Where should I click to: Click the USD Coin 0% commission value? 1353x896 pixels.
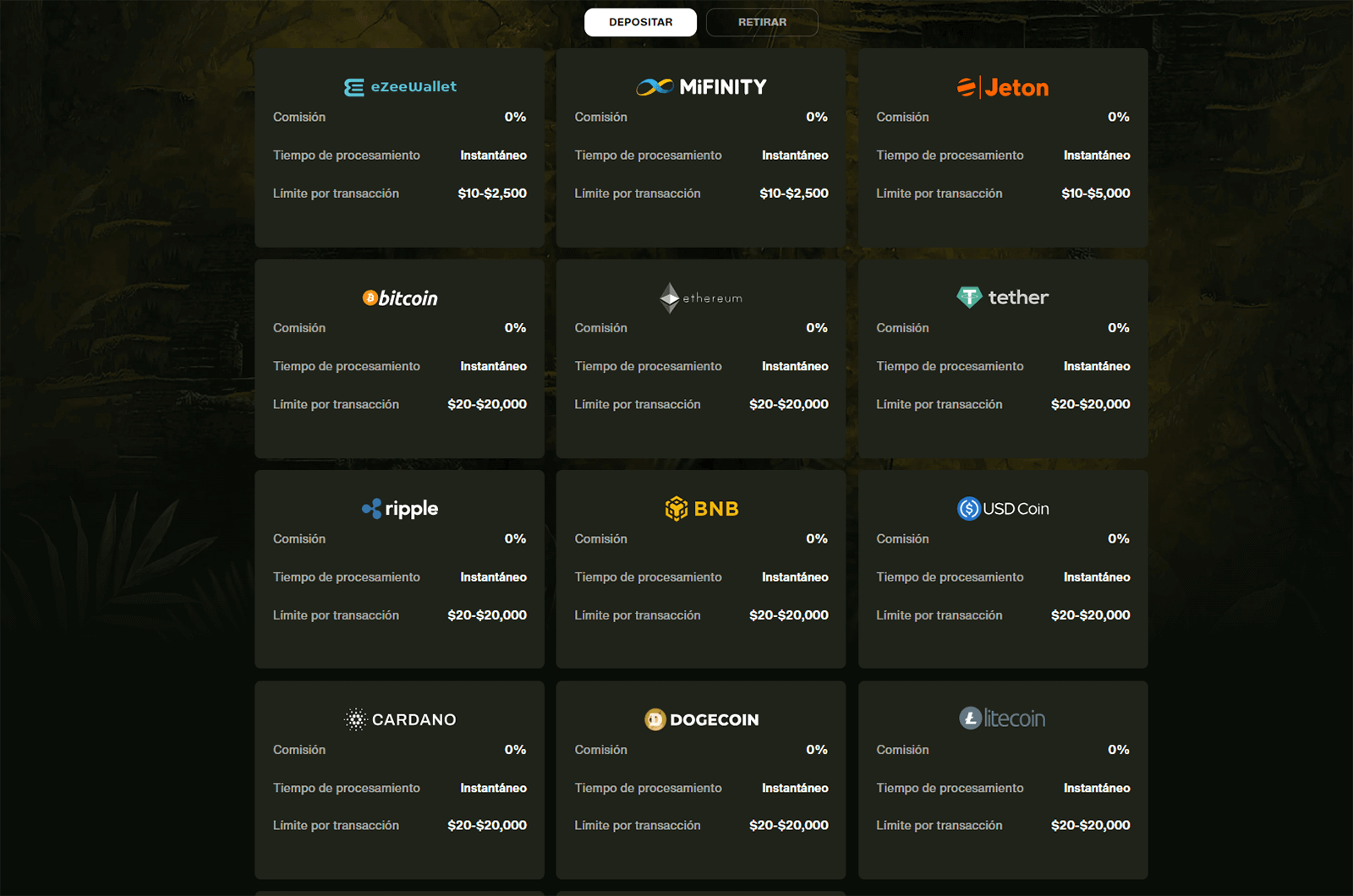point(1119,538)
